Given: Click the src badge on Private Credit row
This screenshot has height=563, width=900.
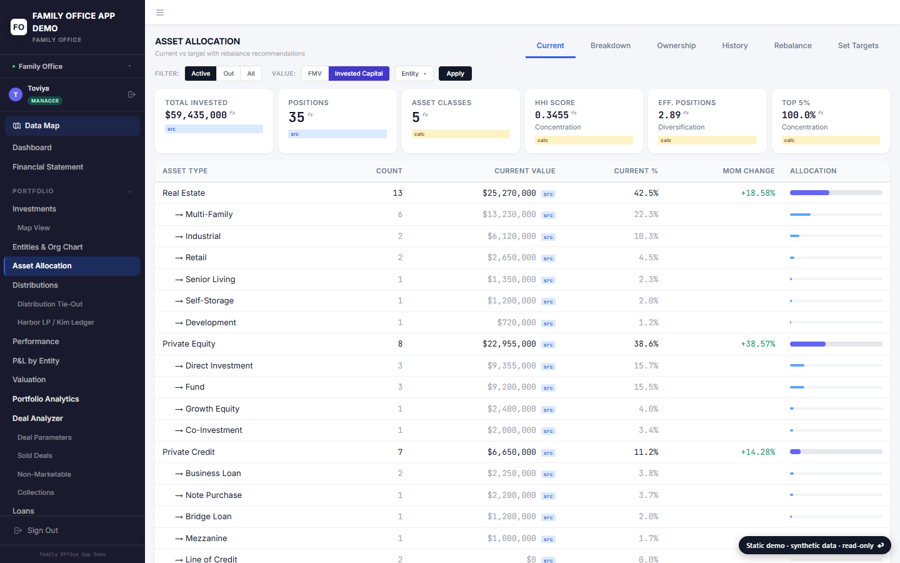Looking at the screenshot, I should [548, 453].
